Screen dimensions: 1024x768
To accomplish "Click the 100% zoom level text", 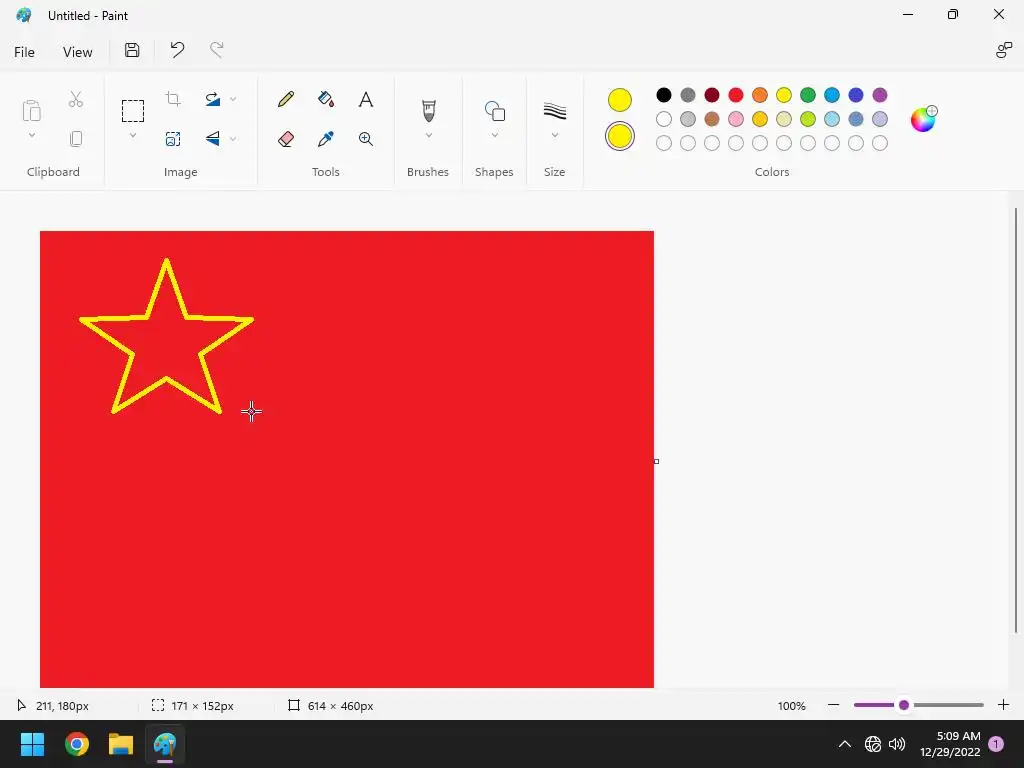I will (792, 706).
